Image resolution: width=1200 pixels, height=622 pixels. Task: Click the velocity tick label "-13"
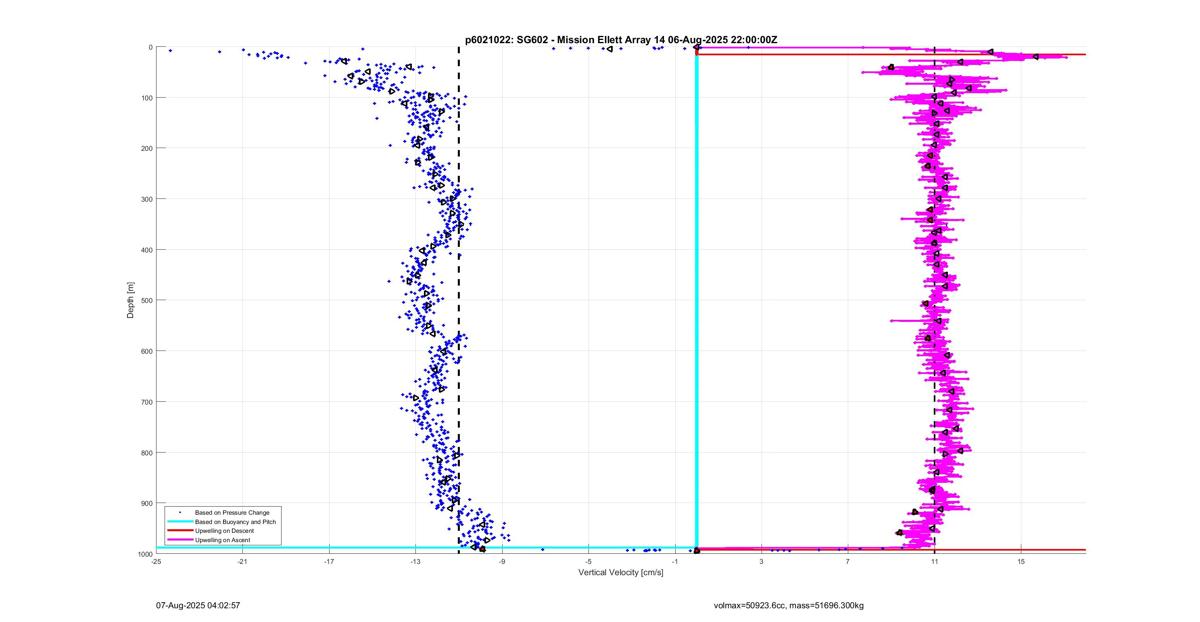click(x=416, y=562)
